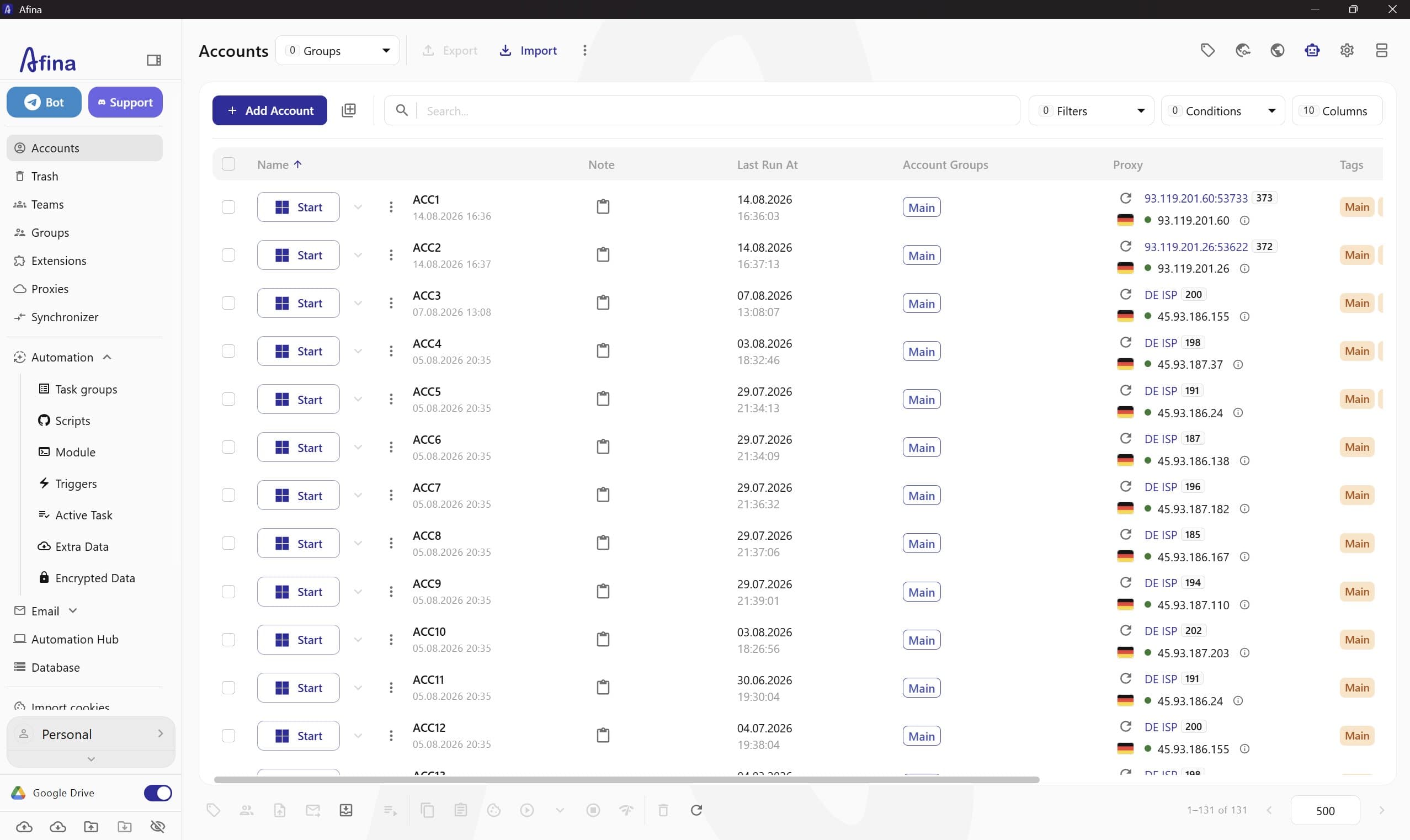Toggle the Google Drive switch
This screenshot has width=1410, height=840.
[158, 793]
